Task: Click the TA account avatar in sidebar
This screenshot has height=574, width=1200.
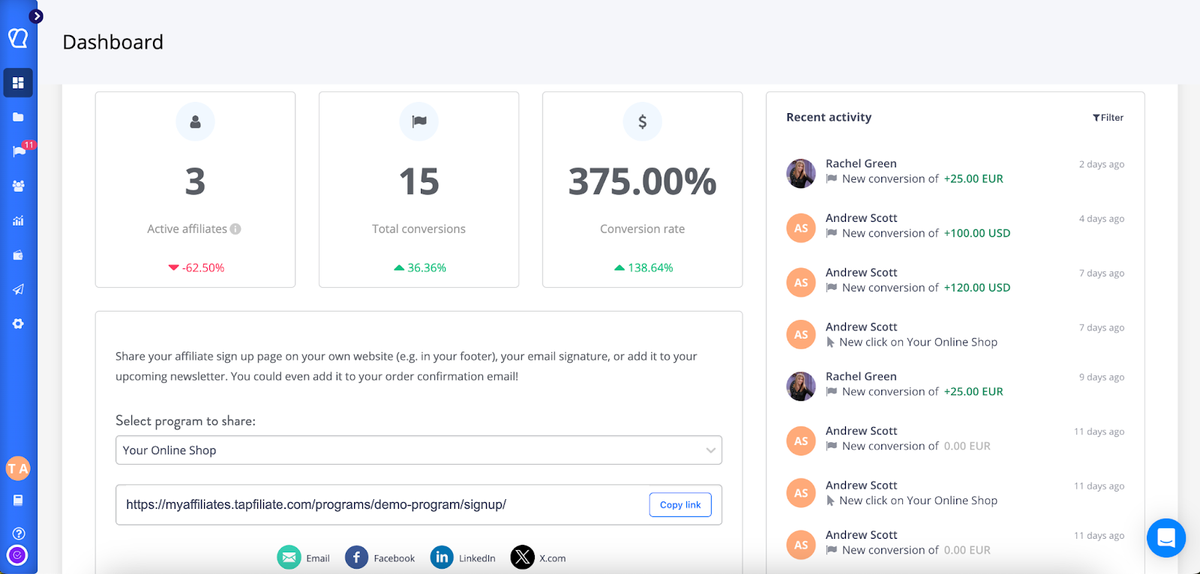Action: 18,468
